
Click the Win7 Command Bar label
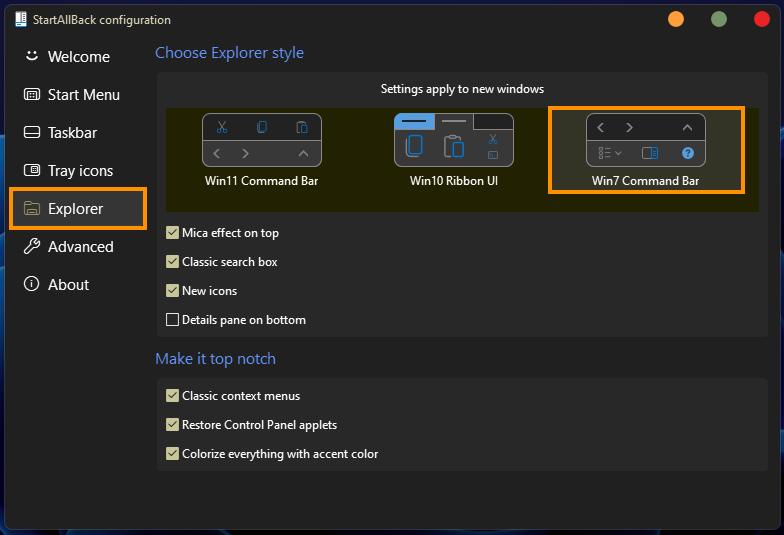(646, 181)
